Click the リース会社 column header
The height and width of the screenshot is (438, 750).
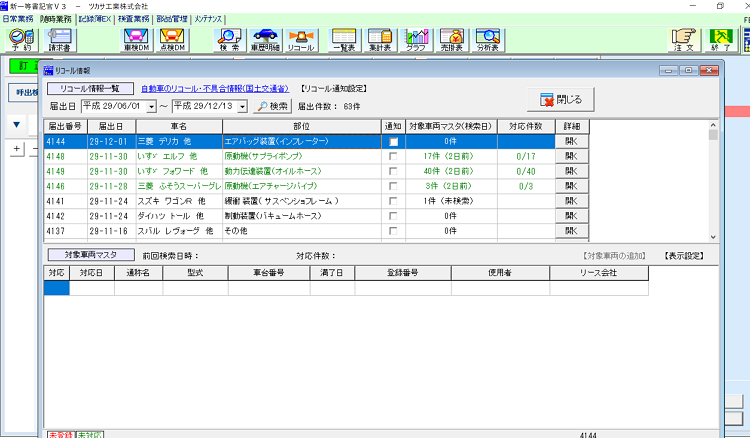pos(599,273)
